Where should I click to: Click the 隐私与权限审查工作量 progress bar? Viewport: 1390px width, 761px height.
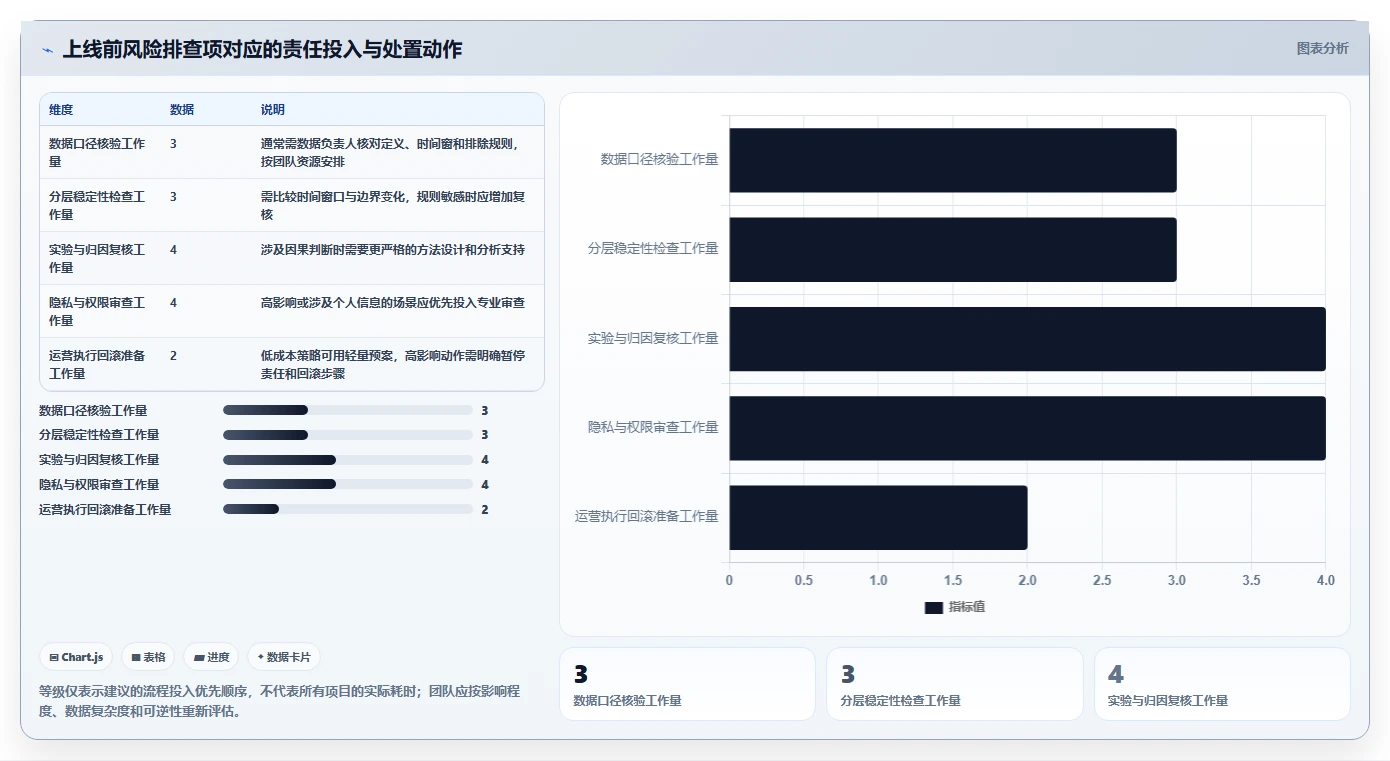click(x=348, y=485)
